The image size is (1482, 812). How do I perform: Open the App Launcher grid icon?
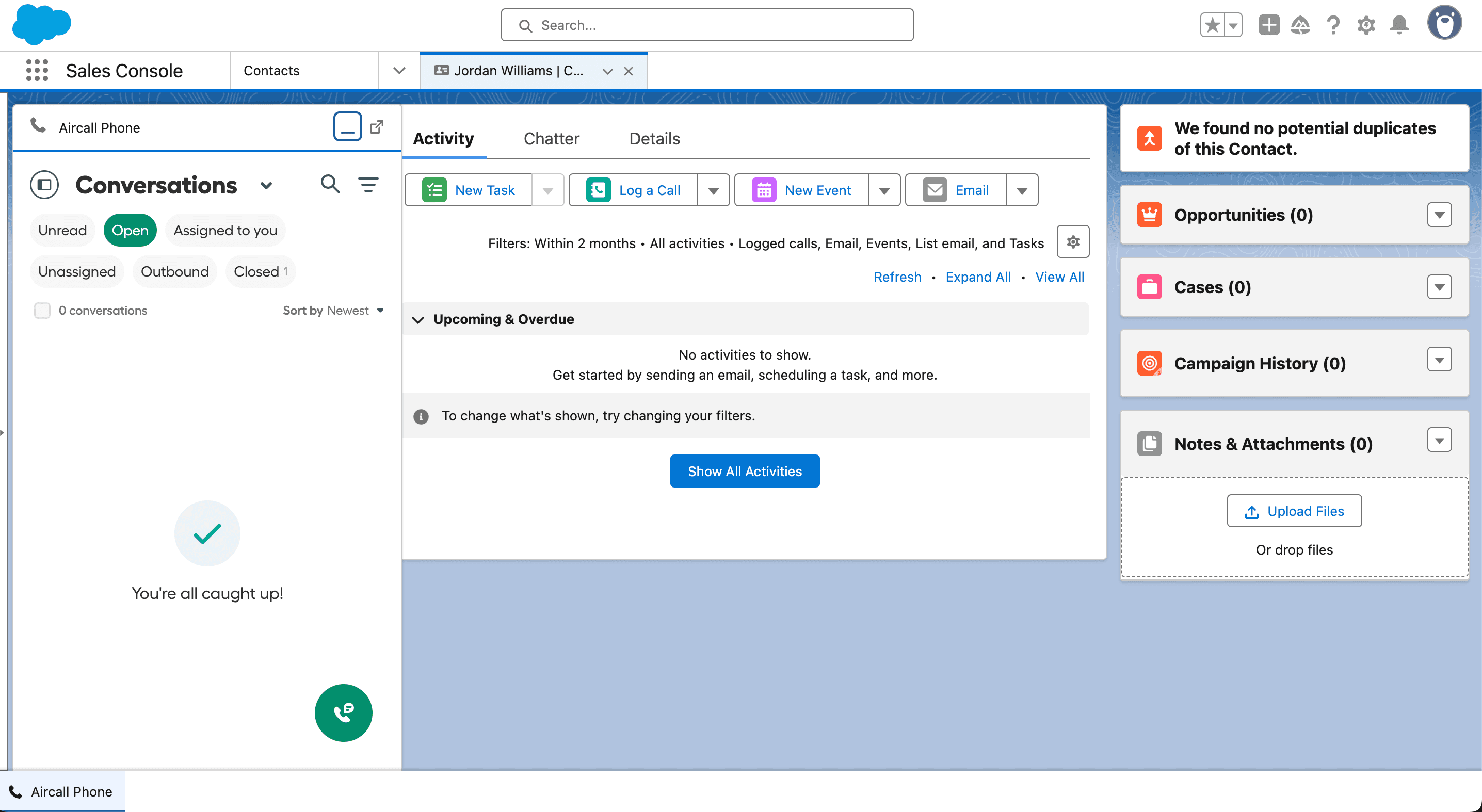37,70
